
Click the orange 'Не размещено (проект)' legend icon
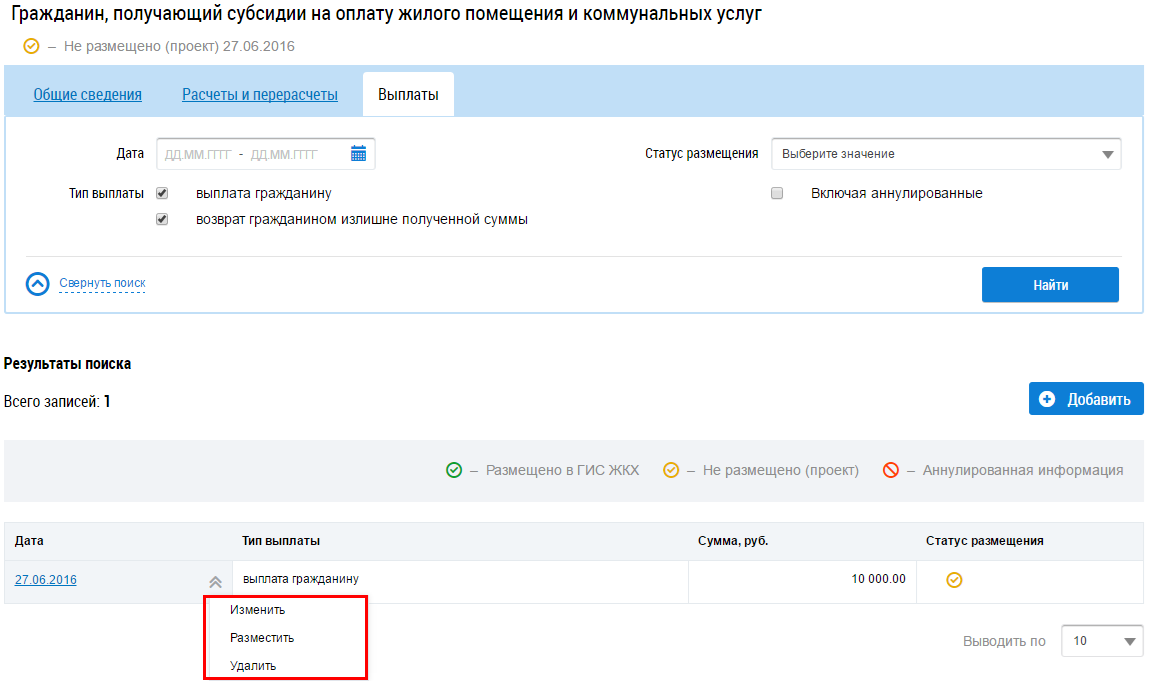pyautogui.click(x=671, y=470)
